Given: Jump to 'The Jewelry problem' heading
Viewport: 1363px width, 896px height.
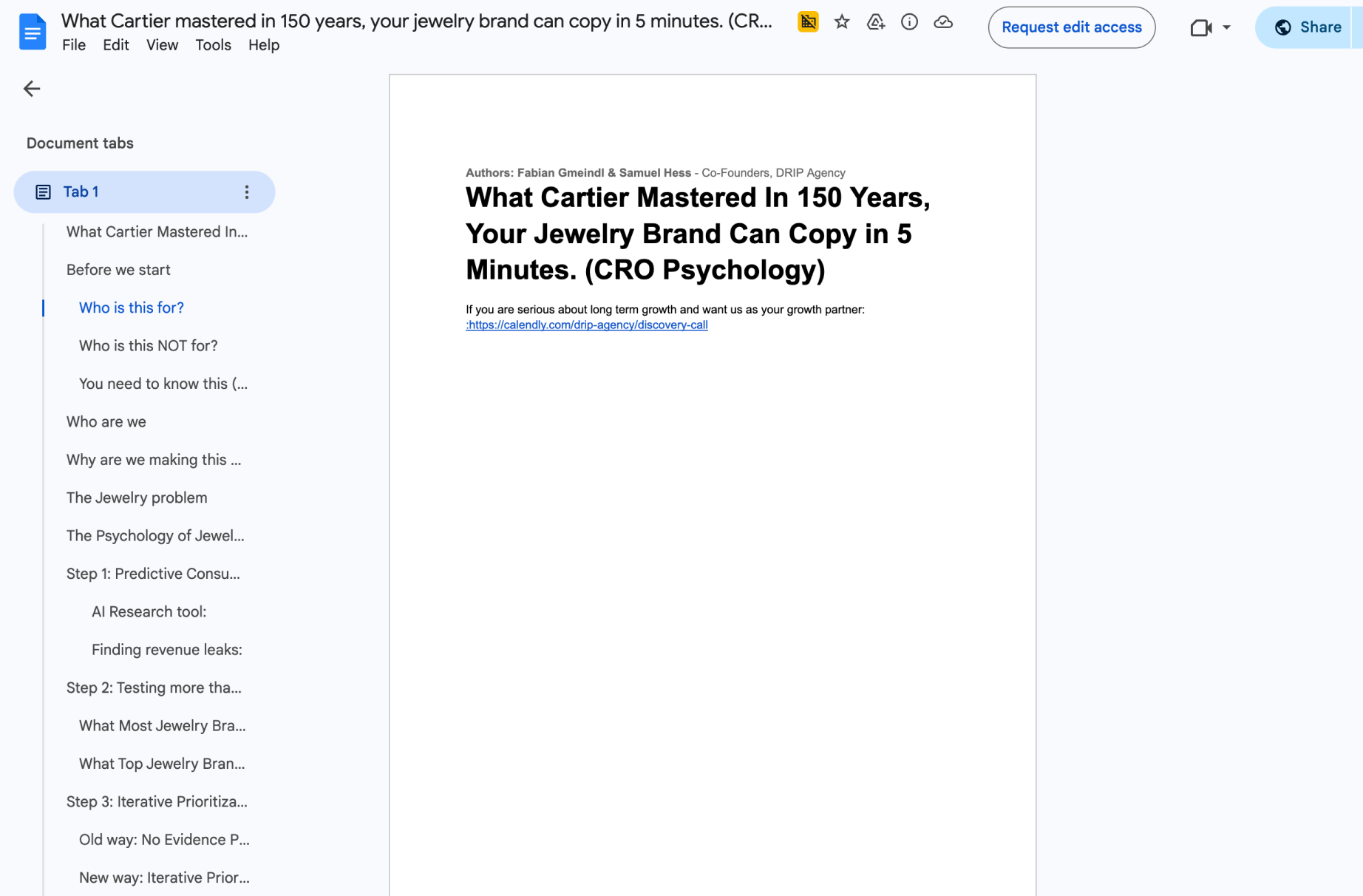Looking at the screenshot, I should point(137,498).
